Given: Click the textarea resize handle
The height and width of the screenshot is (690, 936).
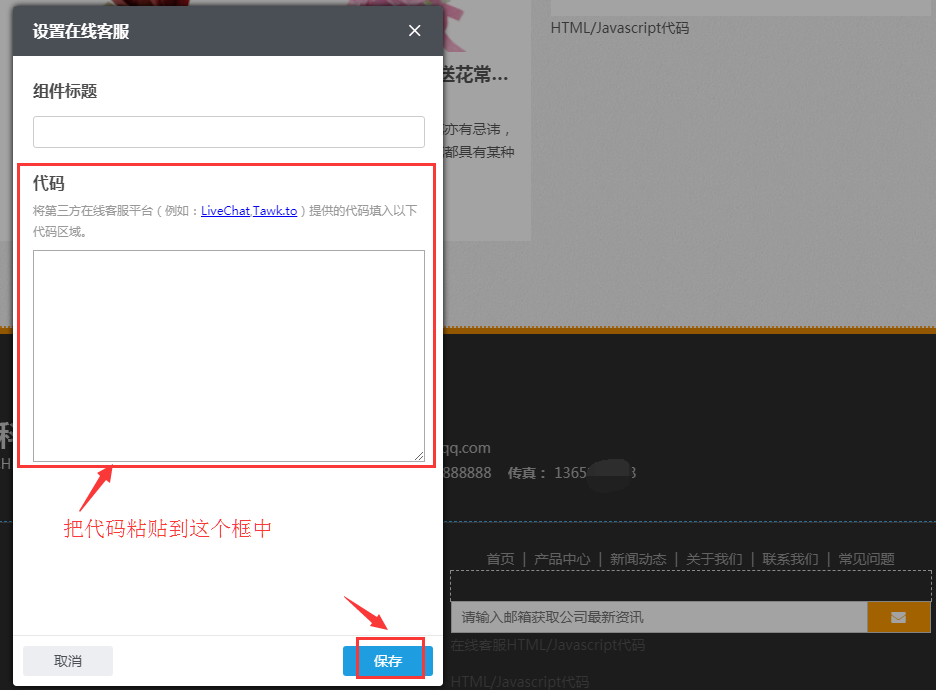Looking at the screenshot, I should point(418,455).
